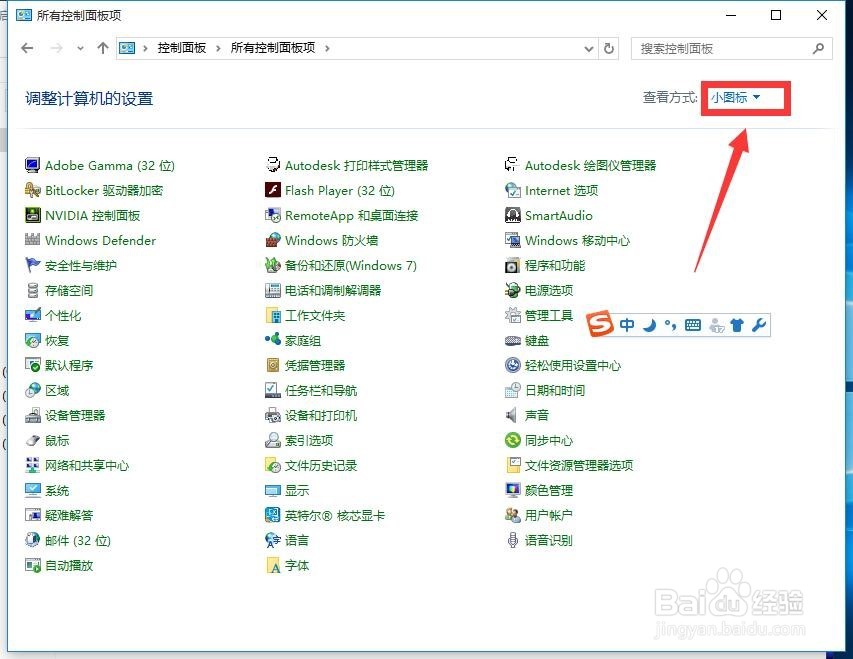The height and width of the screenshot is (659, 853).
Task: Open 备份和还原(Windows 7) link
Action: coord(351,265)
